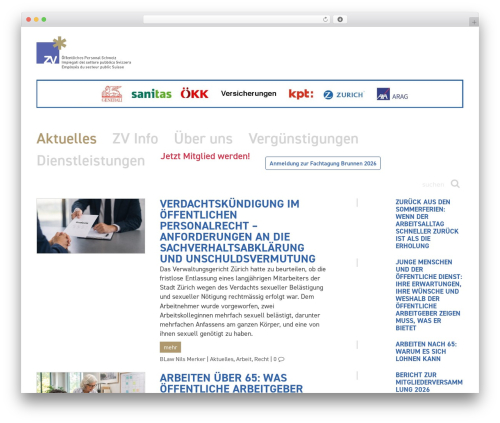
Task: Click Jetzt Mitglied werden! link
Action: (205, 156)
